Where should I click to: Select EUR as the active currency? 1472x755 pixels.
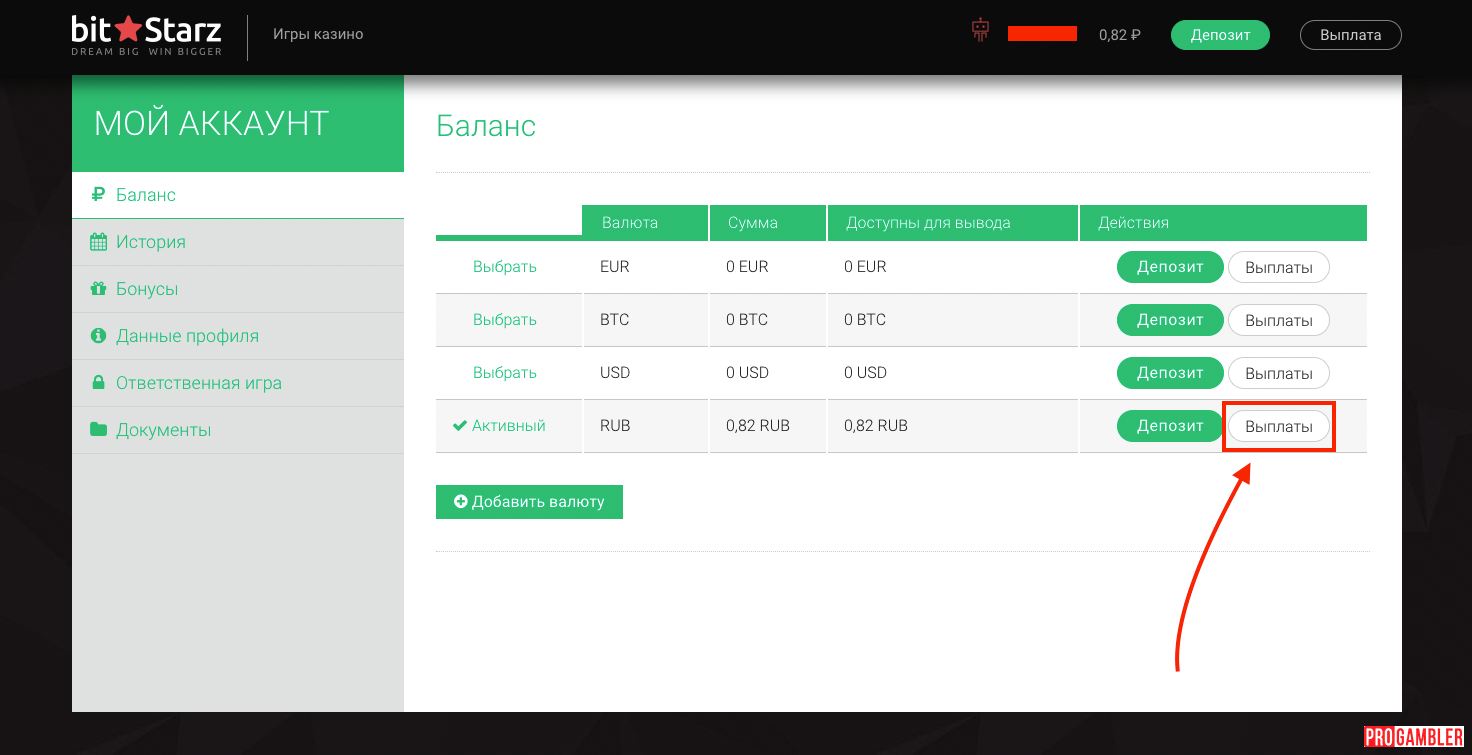pyautogui.click(x=504, y=267)
